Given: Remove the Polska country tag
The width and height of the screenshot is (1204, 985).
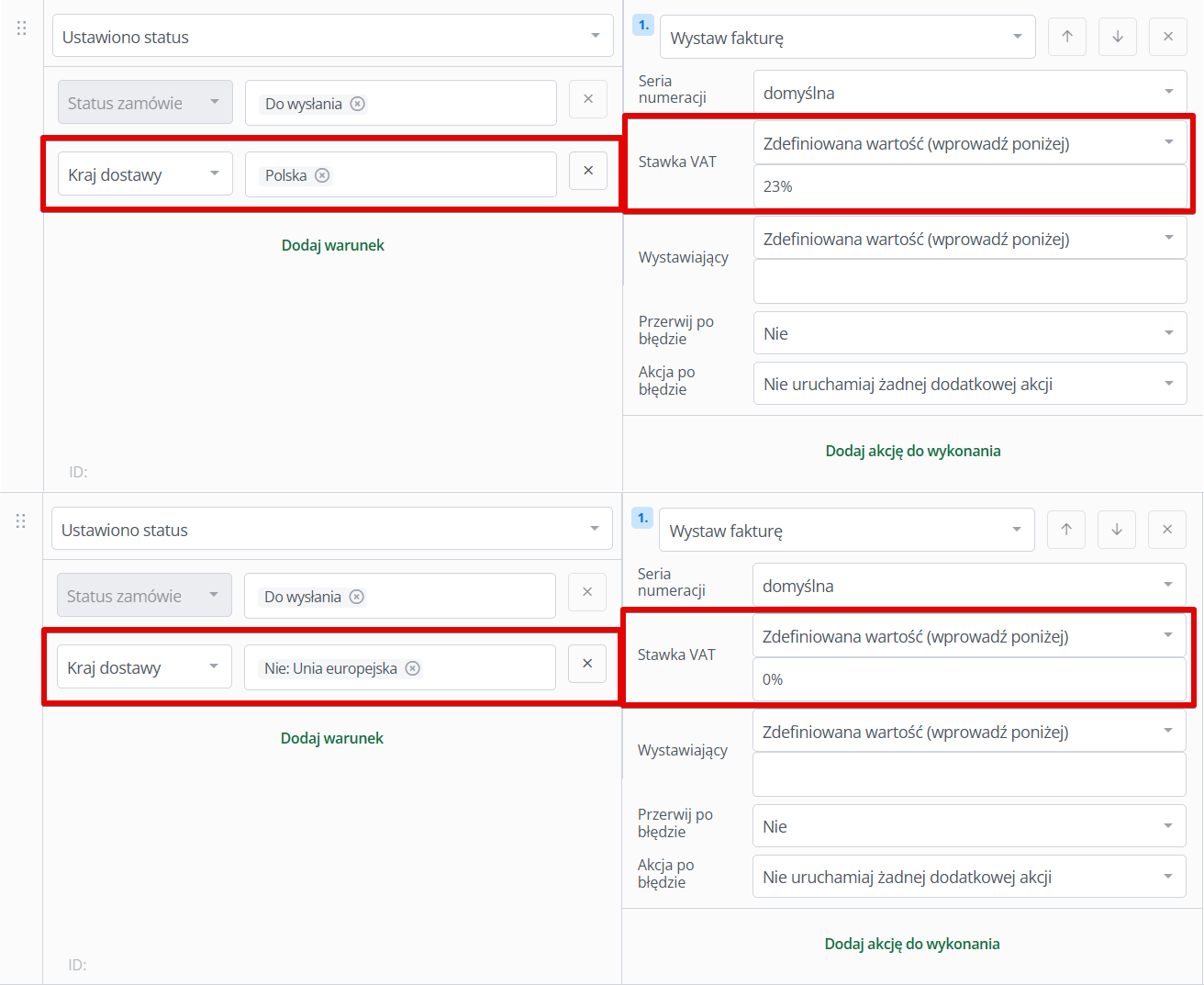Looking at the screenshot, I should click(322, 175).
